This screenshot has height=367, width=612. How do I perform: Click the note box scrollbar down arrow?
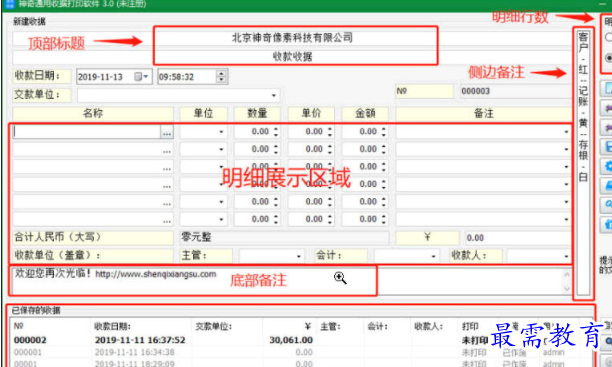tap(567, 289)
